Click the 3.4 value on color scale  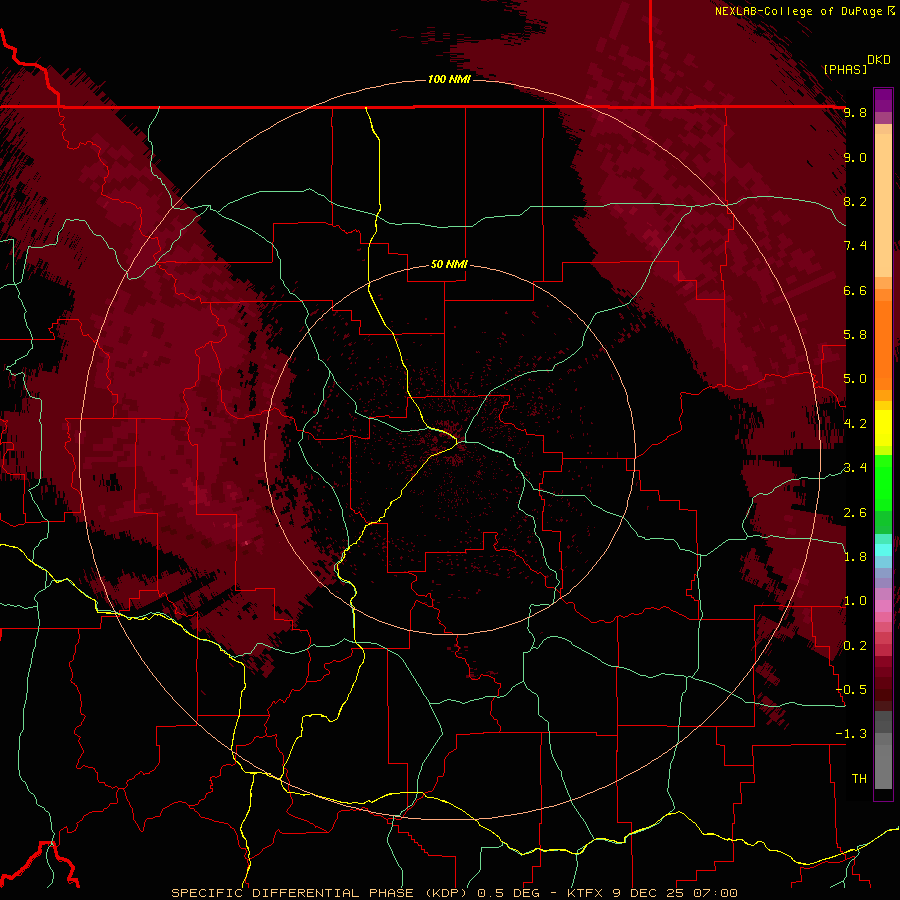(855, 468)
